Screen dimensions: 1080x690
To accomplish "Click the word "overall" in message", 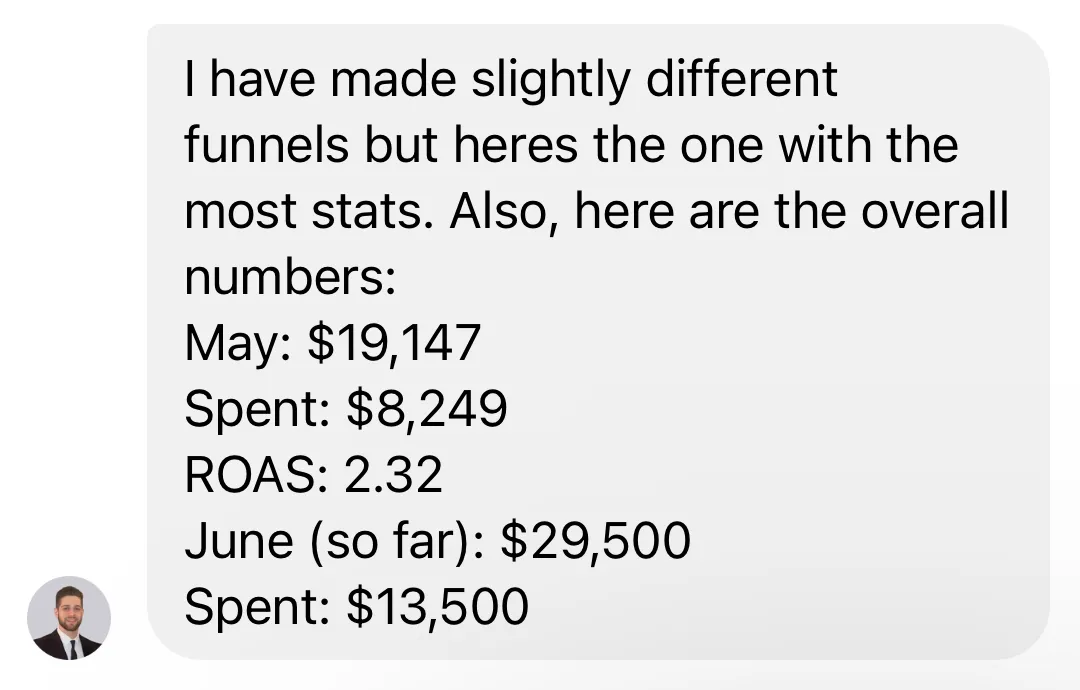I will coord(935,210).
